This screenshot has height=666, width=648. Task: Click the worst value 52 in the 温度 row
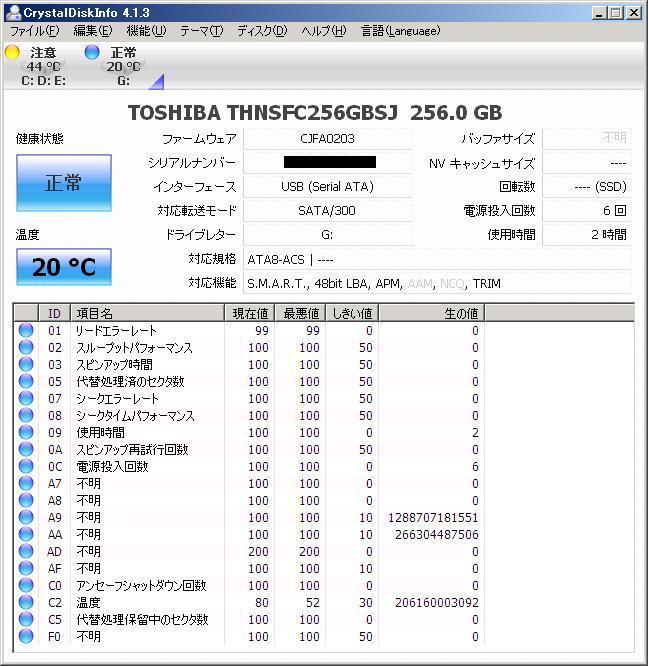tap(313, 602)
